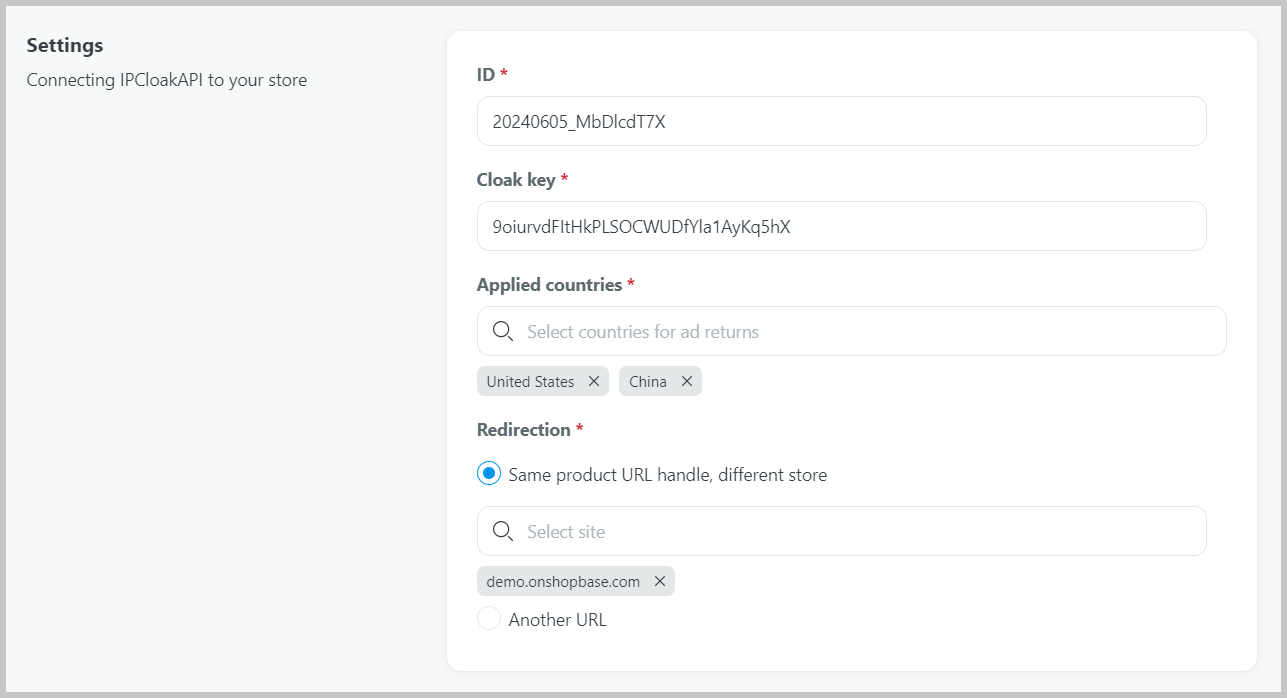Click the United States tag label

(x=530, y=381)
